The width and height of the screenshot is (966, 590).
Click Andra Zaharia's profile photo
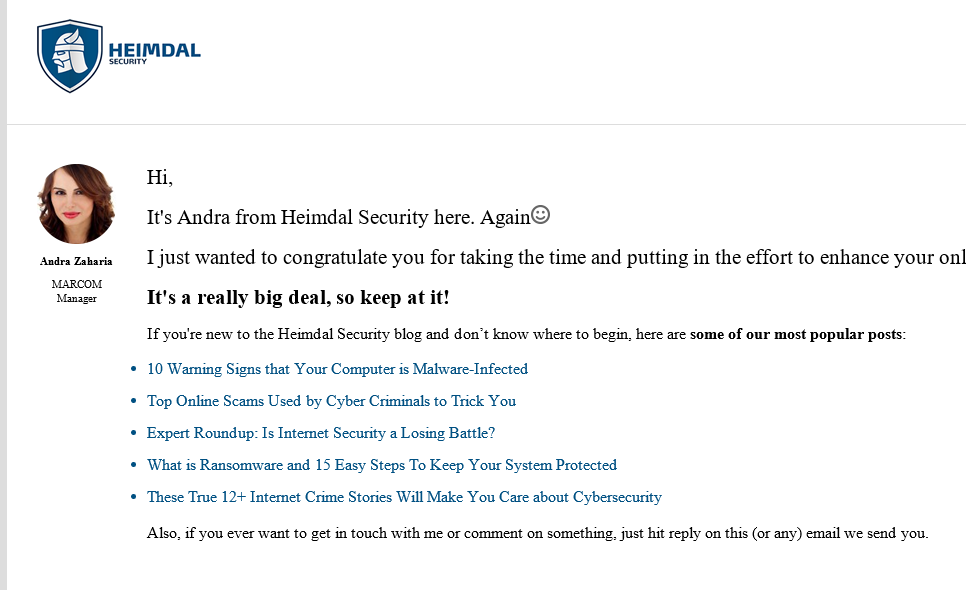click(76, 204)
